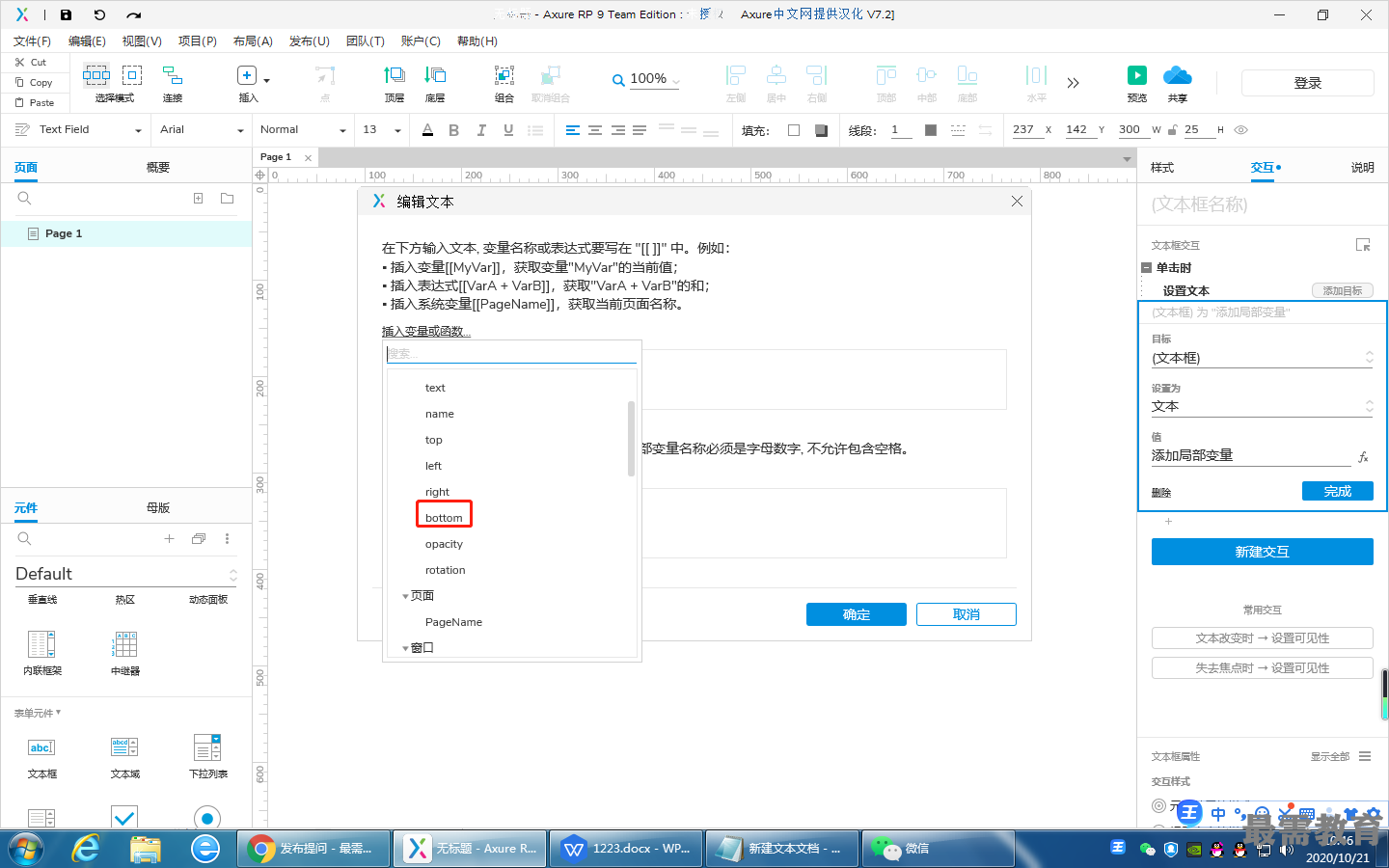Click the line color swatch

pyautogui.click(x=931, y=130)
